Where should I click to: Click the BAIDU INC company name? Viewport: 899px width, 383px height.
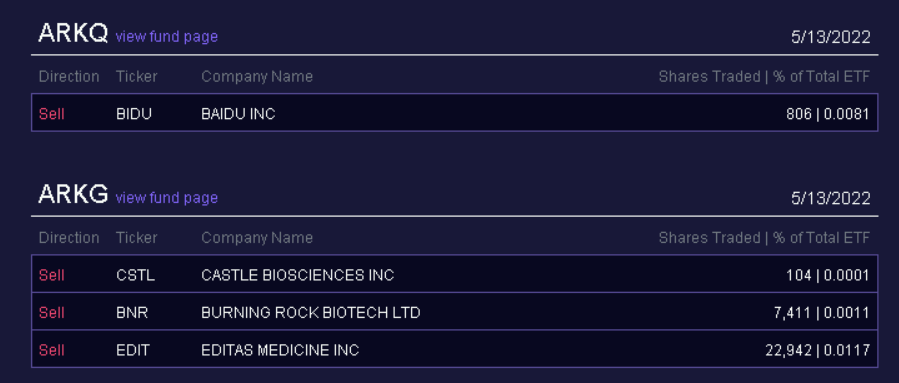point(238,114)
